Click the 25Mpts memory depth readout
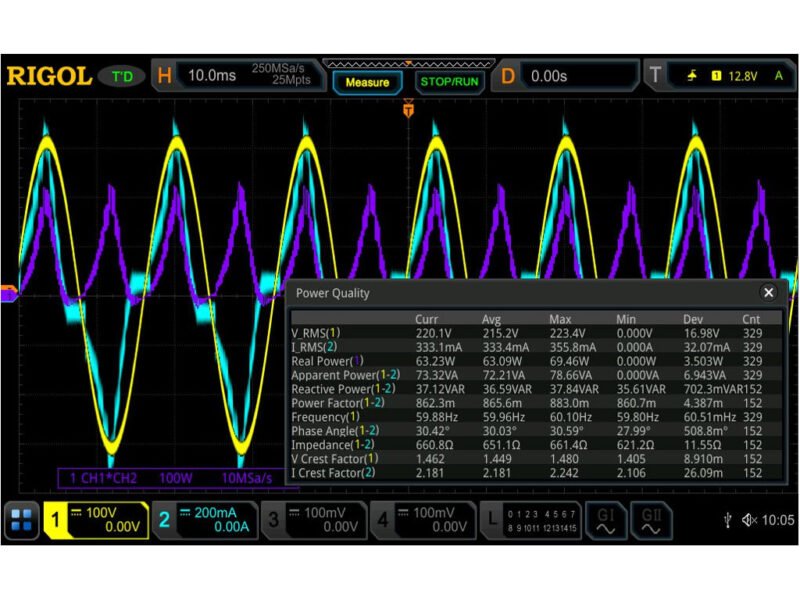 pos(291,80)
